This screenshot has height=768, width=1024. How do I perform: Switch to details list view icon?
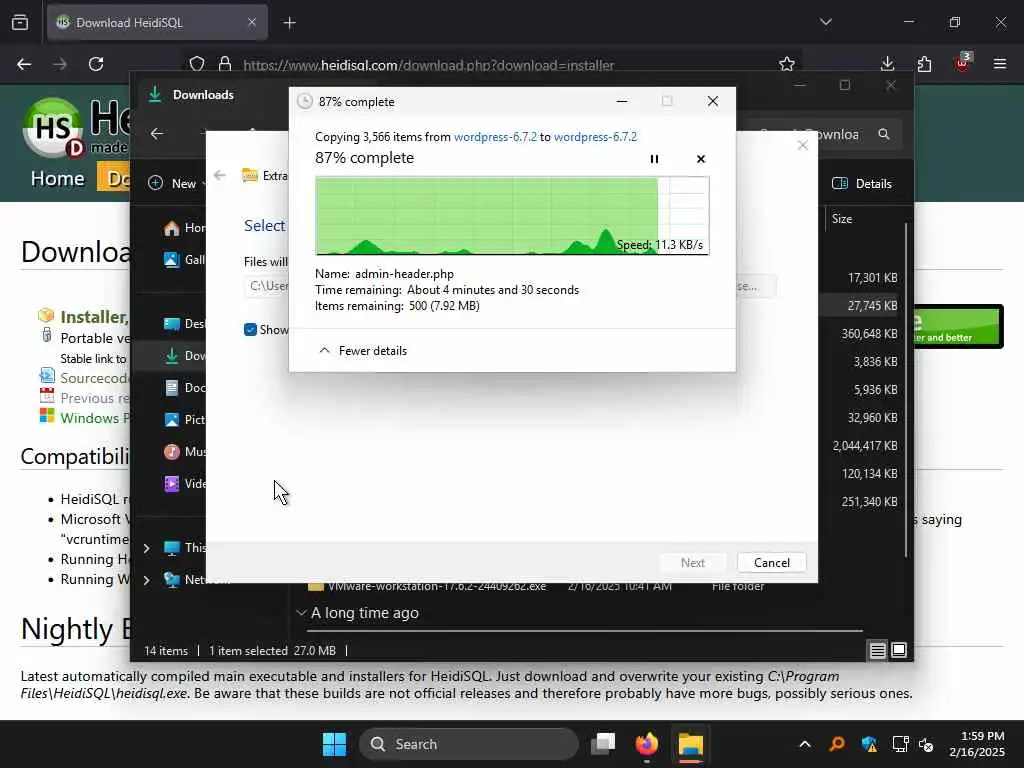[x=877, y=650]
